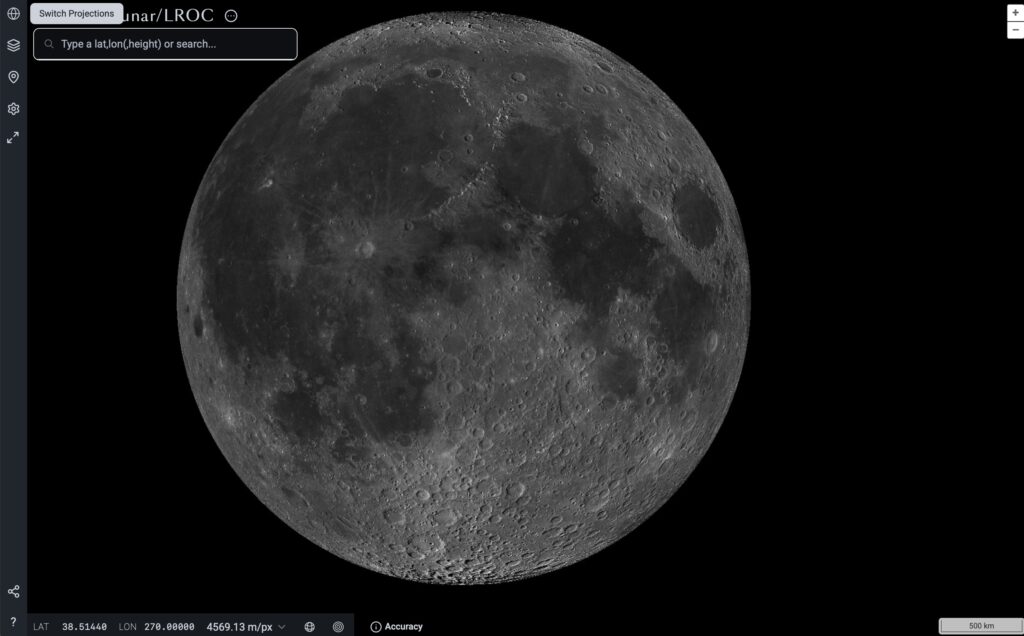Toggle the concentric circles icon in status bar

coord(338,627)
